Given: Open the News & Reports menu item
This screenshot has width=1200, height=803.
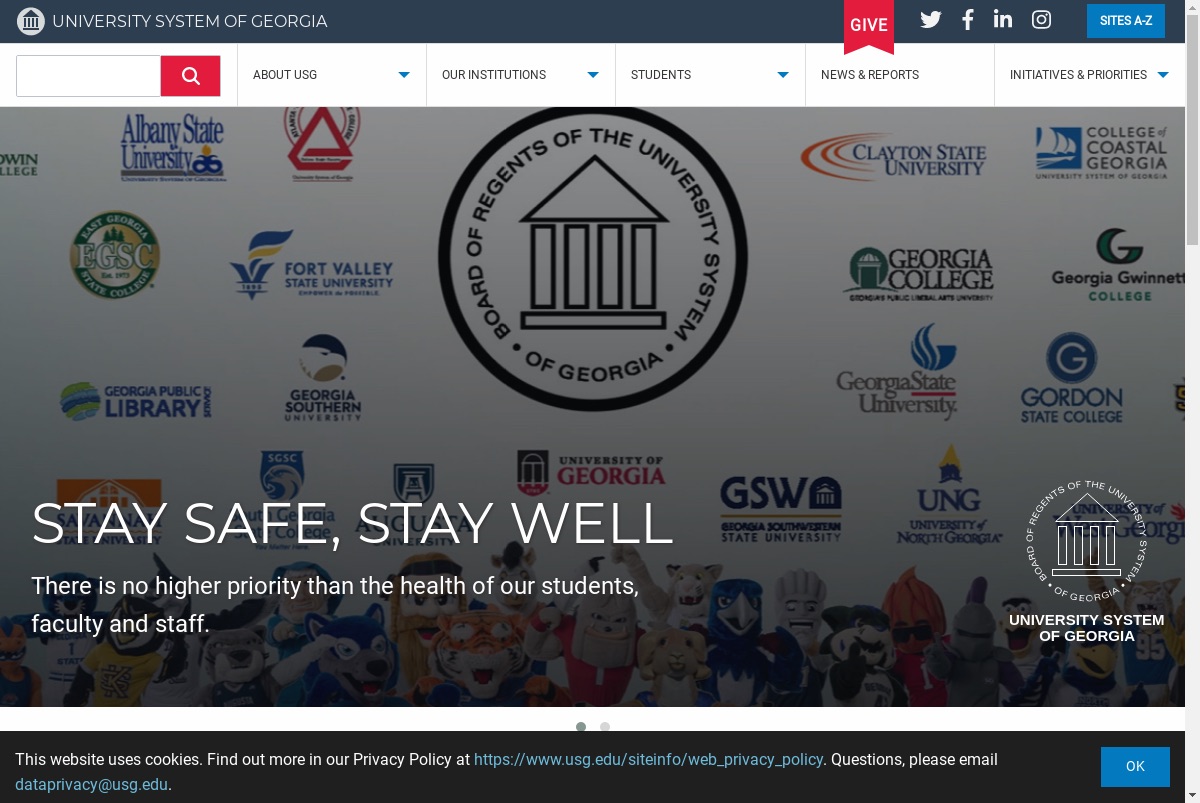Looking at the screenshot, I should coord(870,75).
